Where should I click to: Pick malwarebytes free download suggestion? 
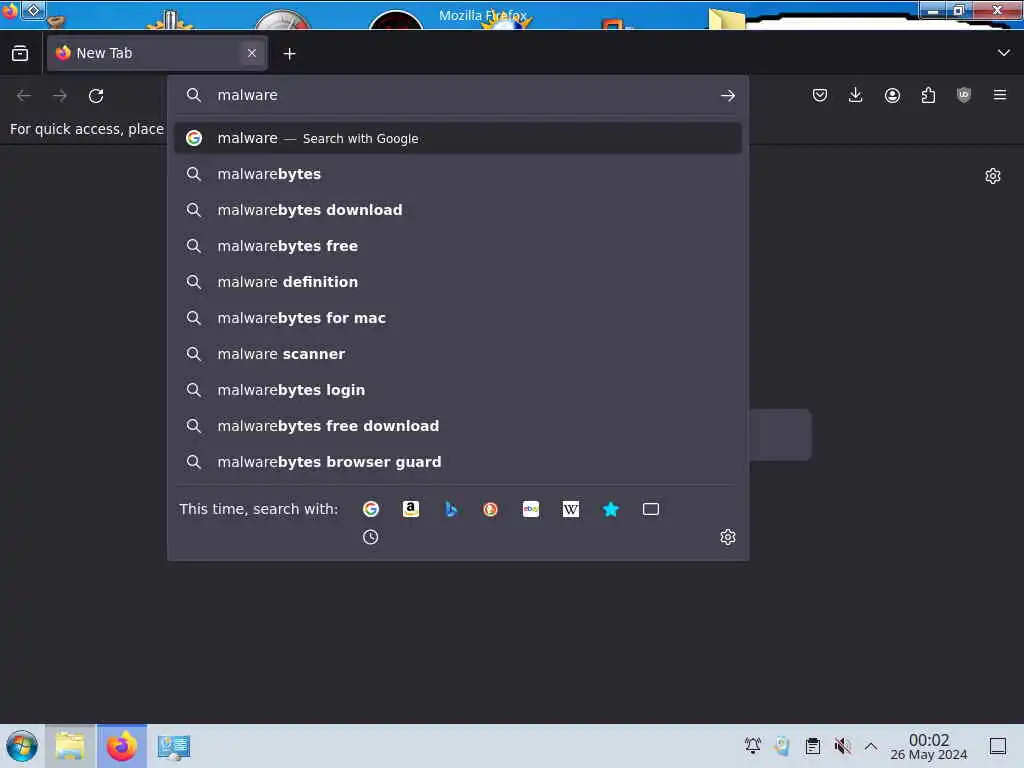[x=457, y=426]
